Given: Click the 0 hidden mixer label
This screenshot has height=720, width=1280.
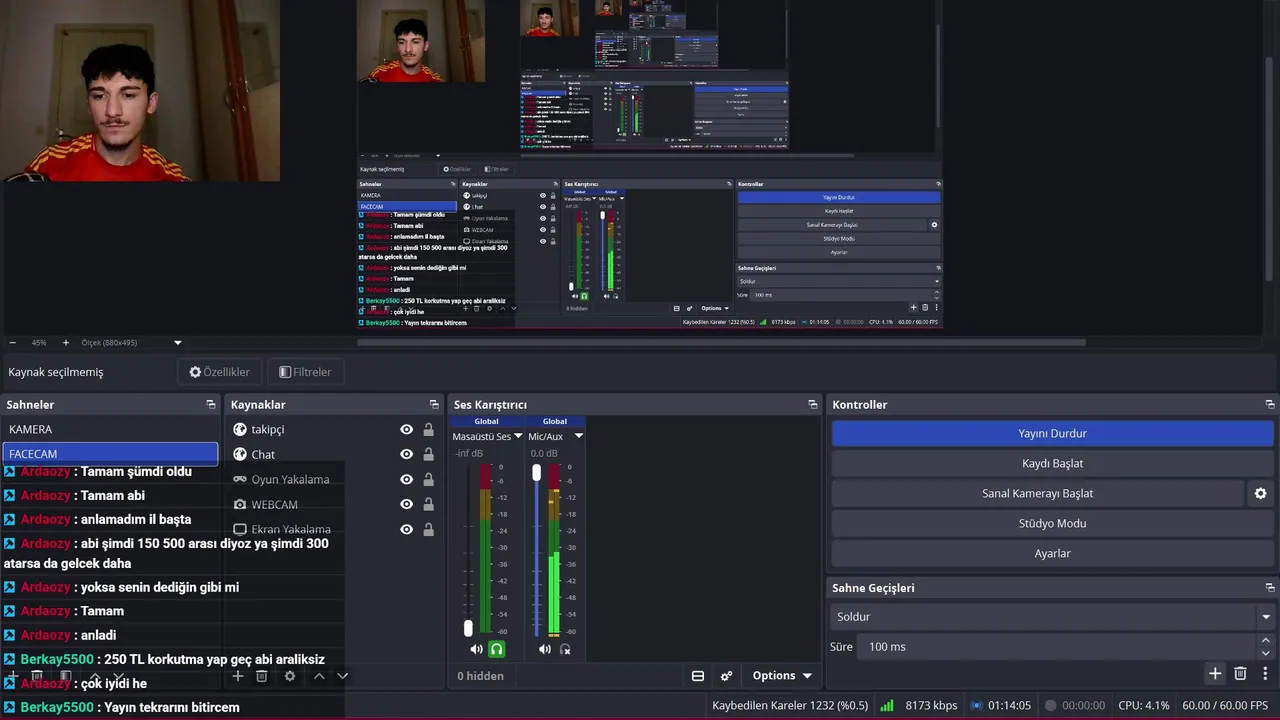Looking at the screenshot, I should point(481,676).
